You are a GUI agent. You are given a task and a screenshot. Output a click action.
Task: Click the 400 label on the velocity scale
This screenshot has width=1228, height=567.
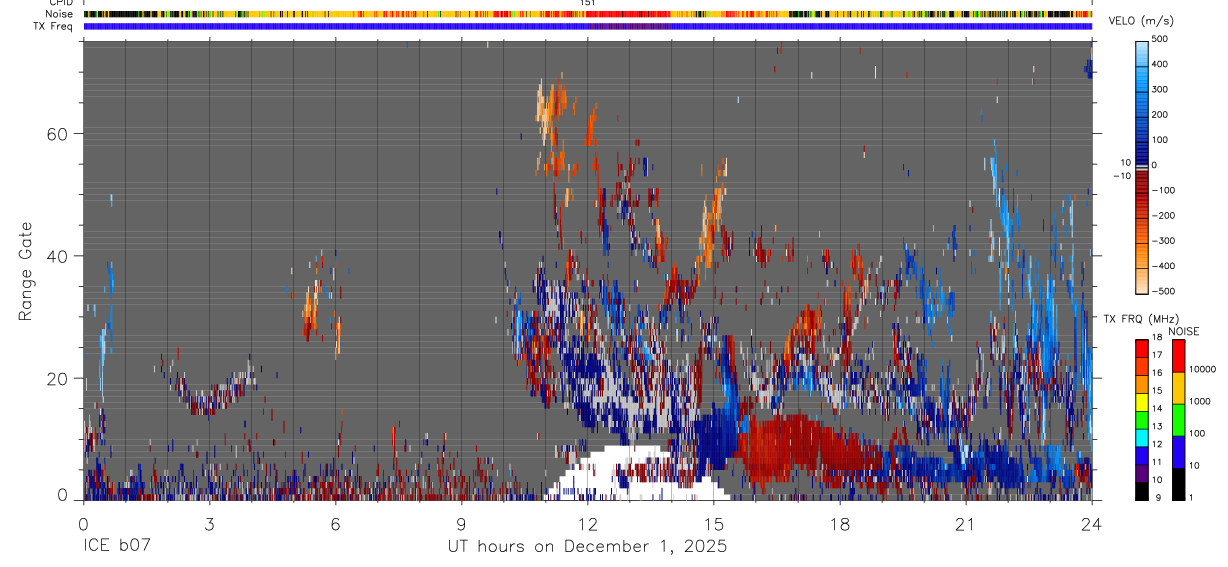pos(1161,64)
